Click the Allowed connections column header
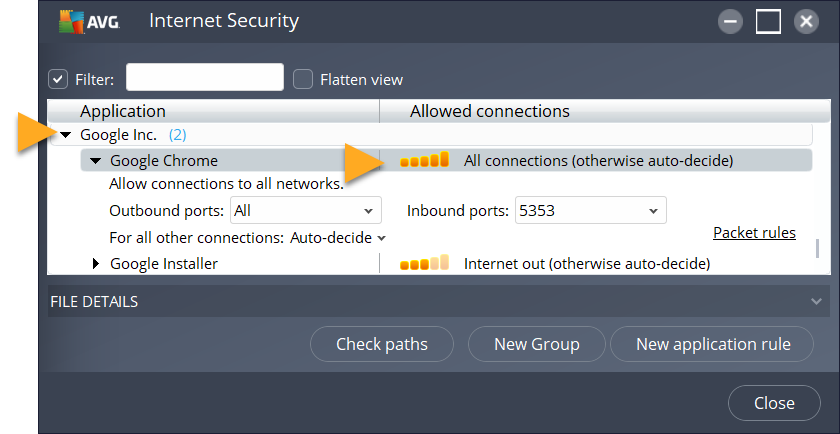This screenshot has height=434, width=840. coord(489,111)
